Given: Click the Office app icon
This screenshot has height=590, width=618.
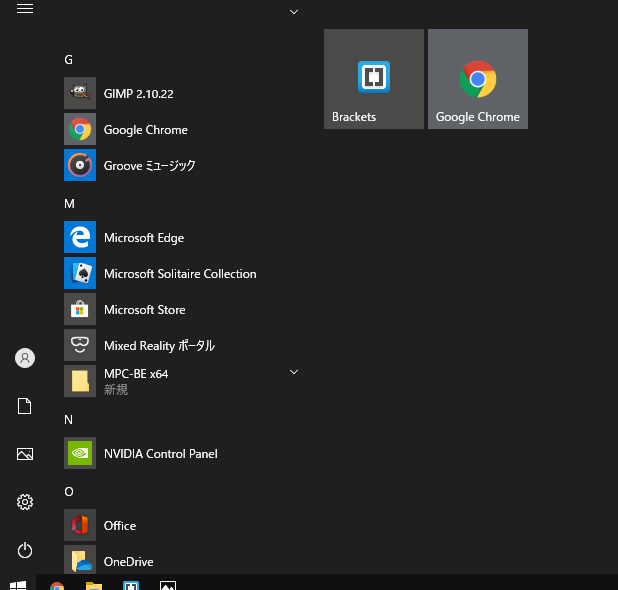Looking at the screenshot, I should 80,525.
